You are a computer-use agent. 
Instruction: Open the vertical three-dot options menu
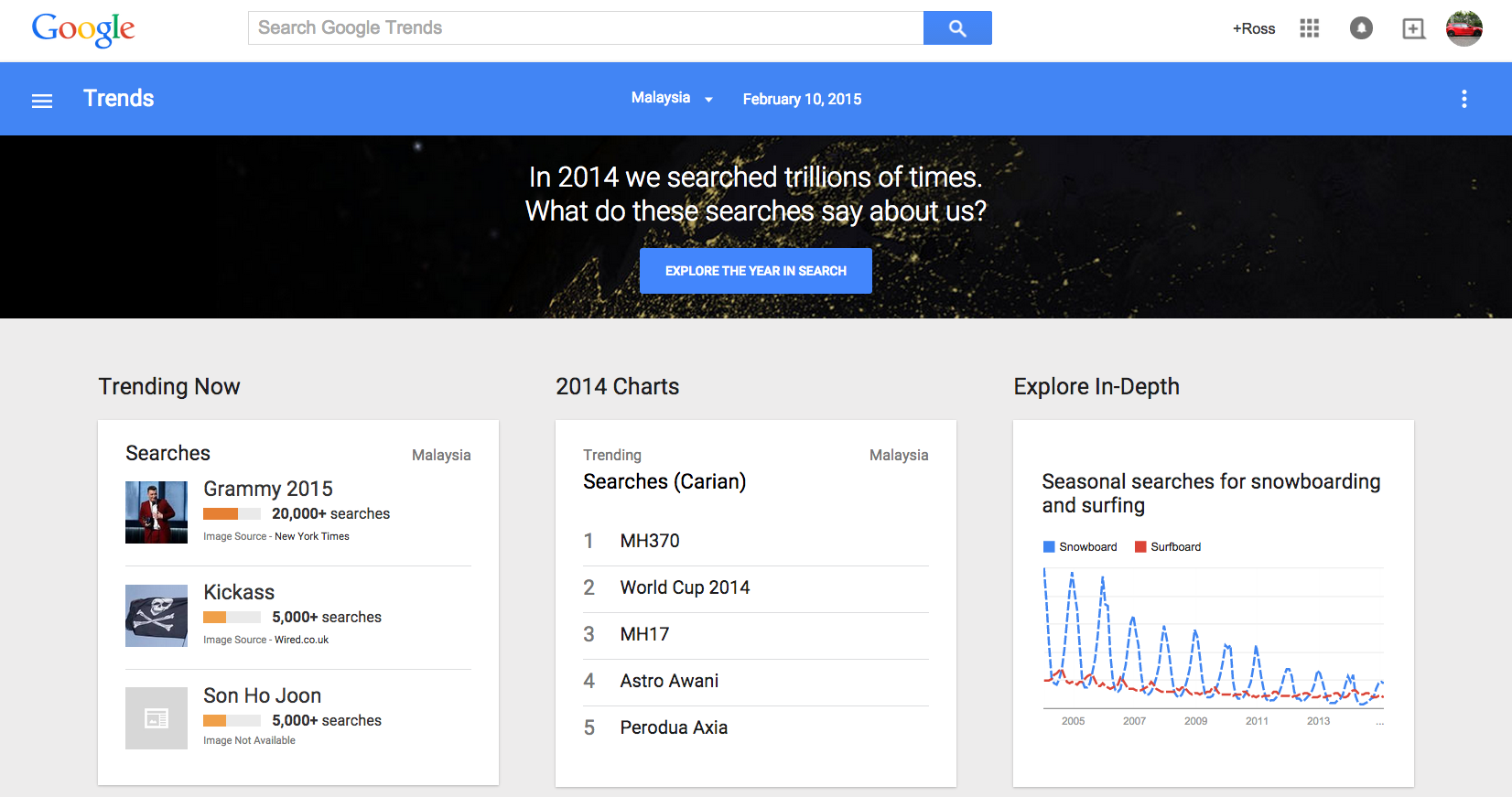(1463, 99)
